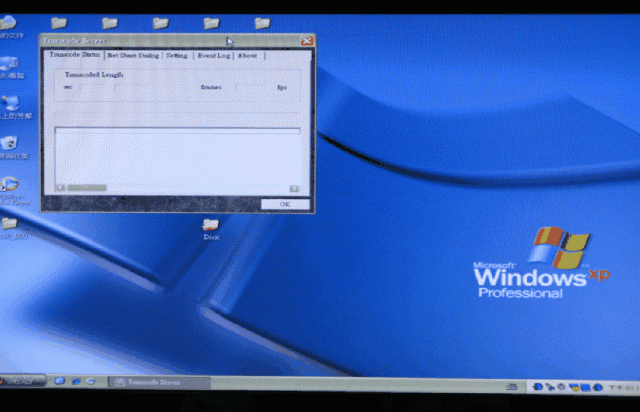The image size is (640, 412).
Task: Click the third Quick Launch icon on the taskbar
Action: [x=90, y=381]
